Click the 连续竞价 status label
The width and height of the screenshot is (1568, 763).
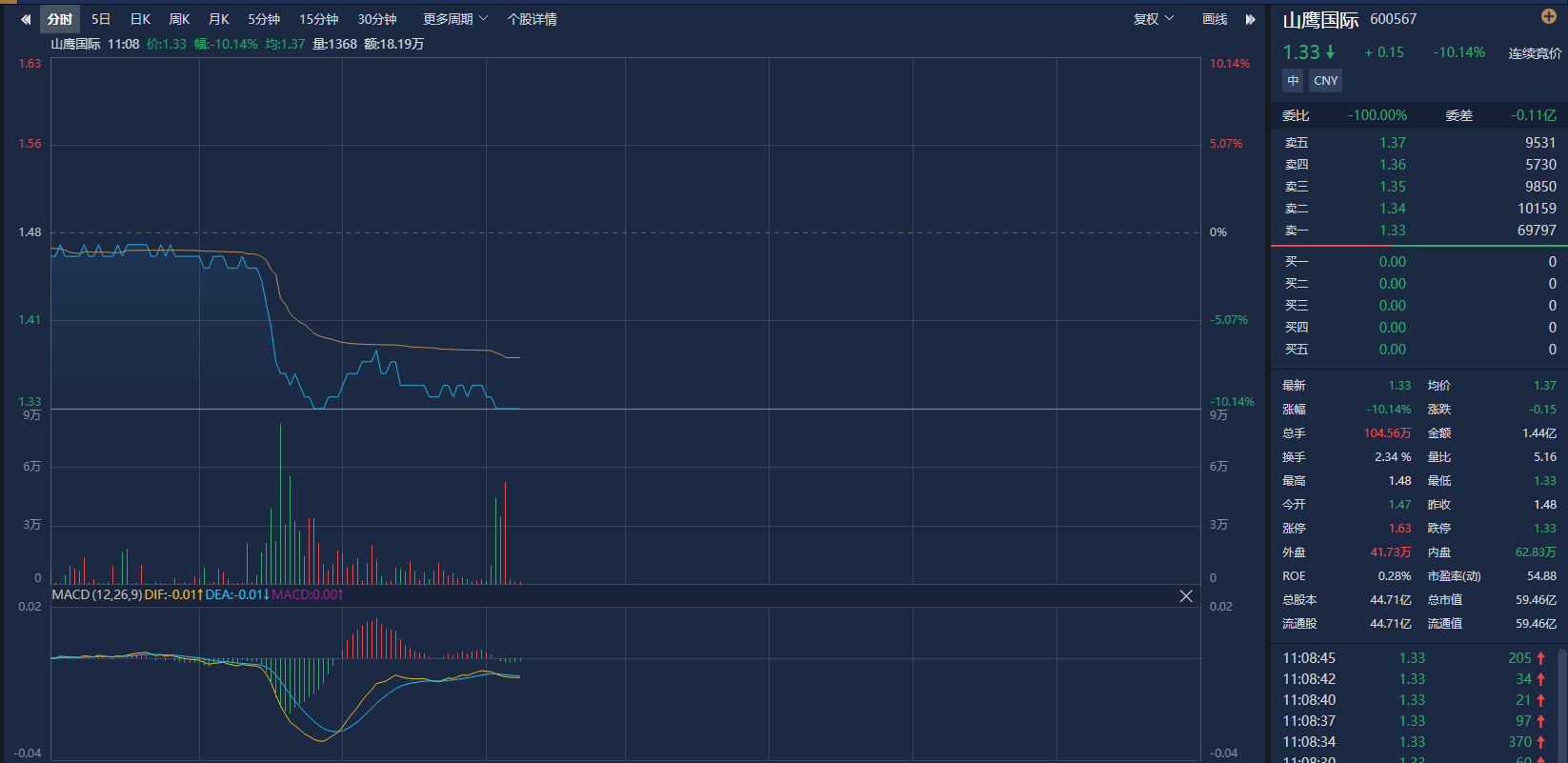(x=1535, y=53)
